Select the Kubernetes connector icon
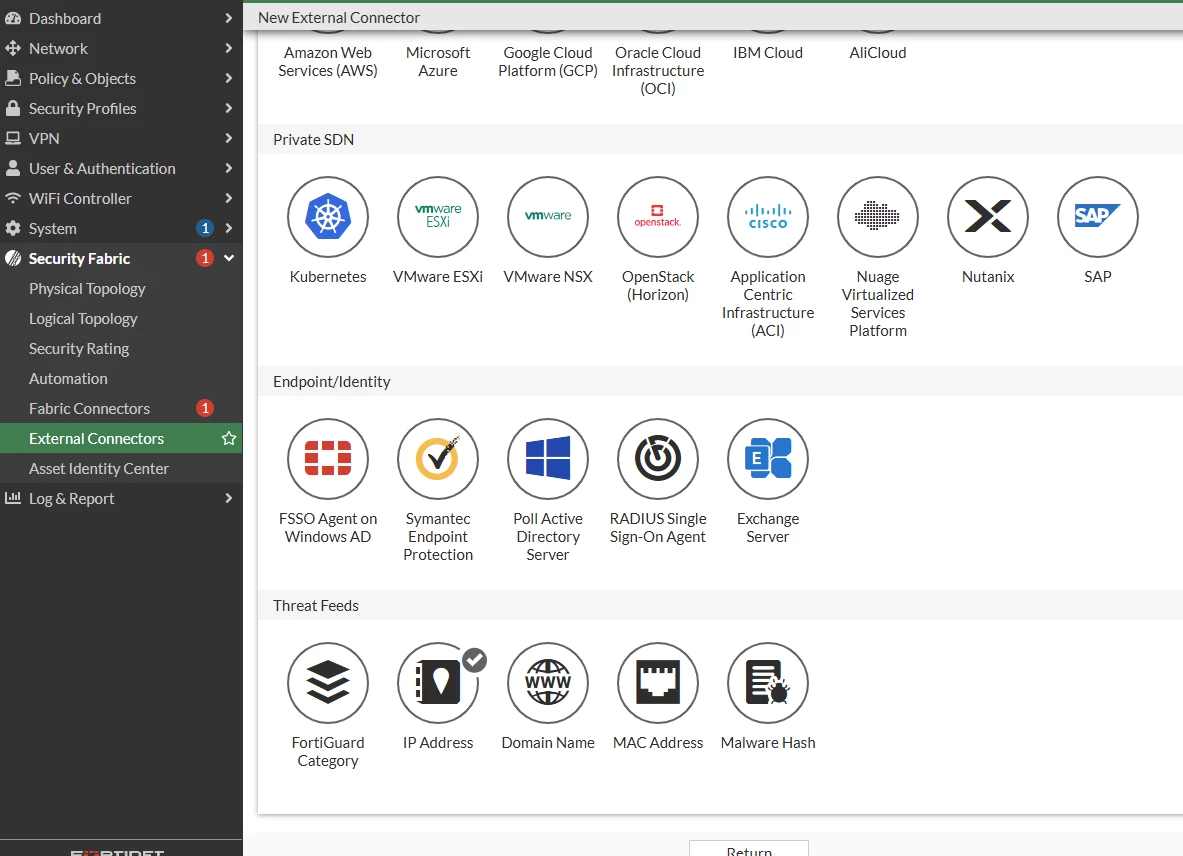The width and height of the screenshot is (1183, 856). (327, 217)
